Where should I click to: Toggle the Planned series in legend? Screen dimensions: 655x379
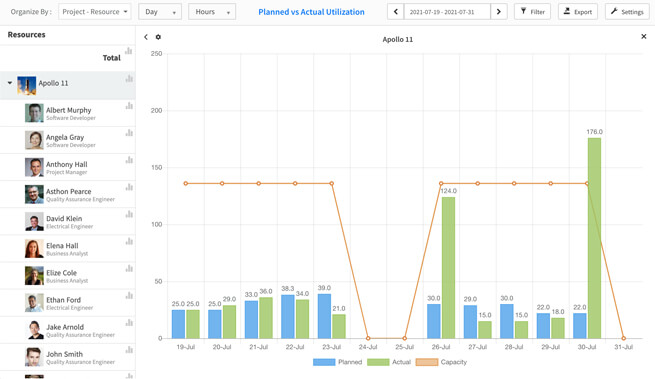pos(338,362)
